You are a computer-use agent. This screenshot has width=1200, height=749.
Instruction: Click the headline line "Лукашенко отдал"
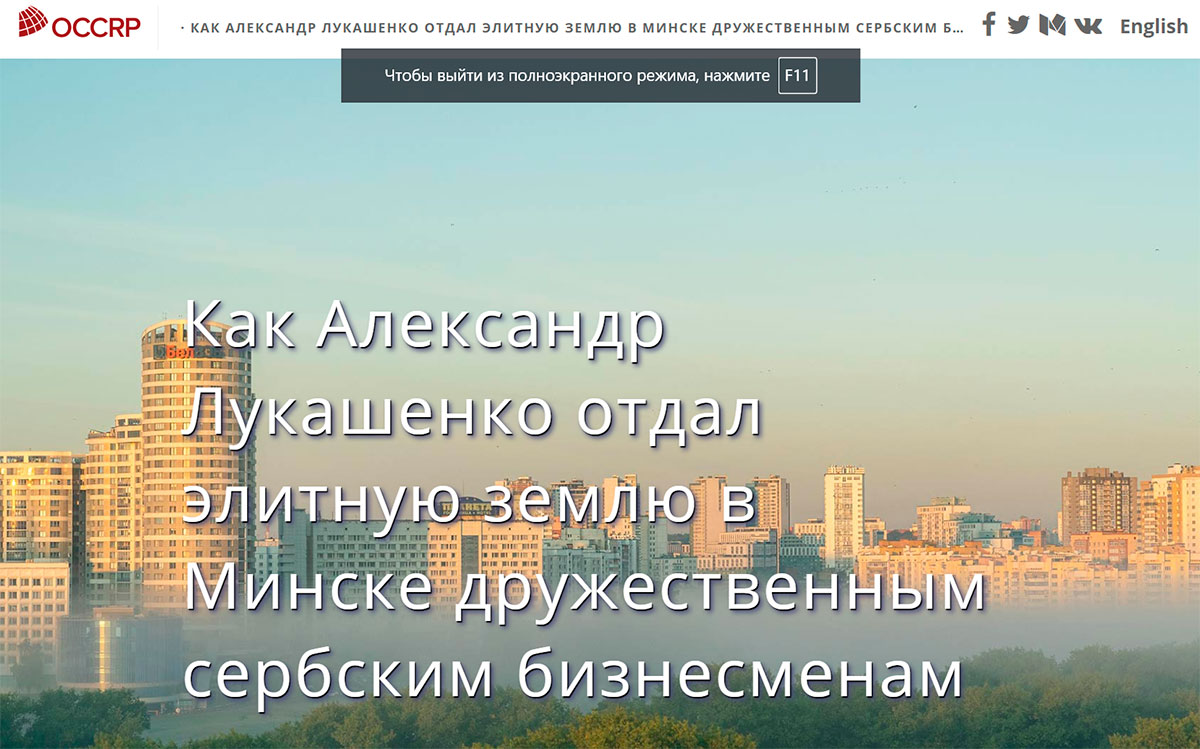(472, 412)
